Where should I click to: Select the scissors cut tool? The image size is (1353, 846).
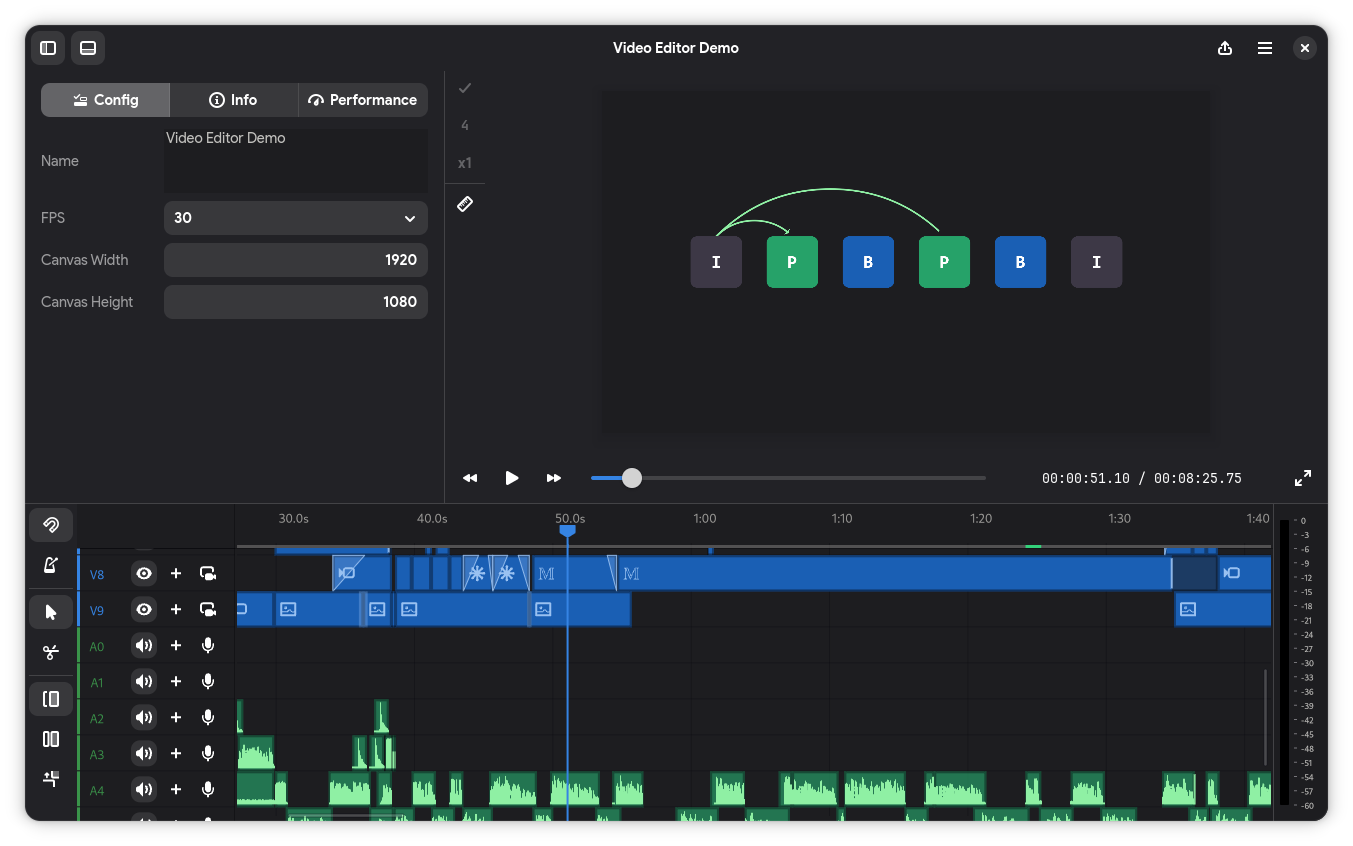51,653
